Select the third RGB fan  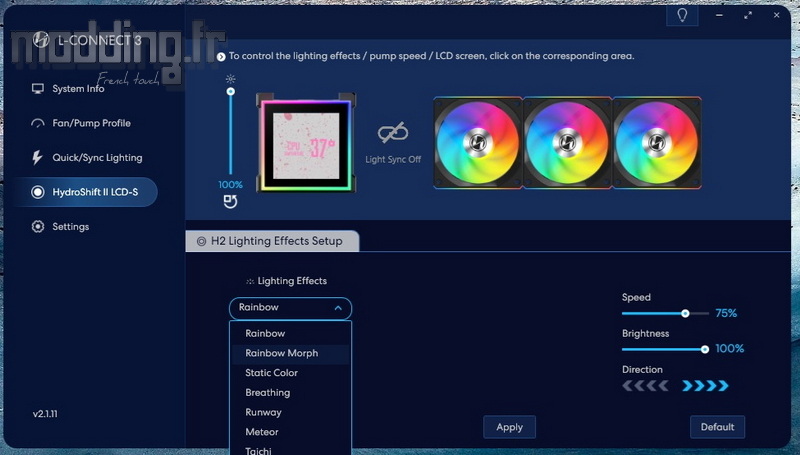tap(656, 142)
